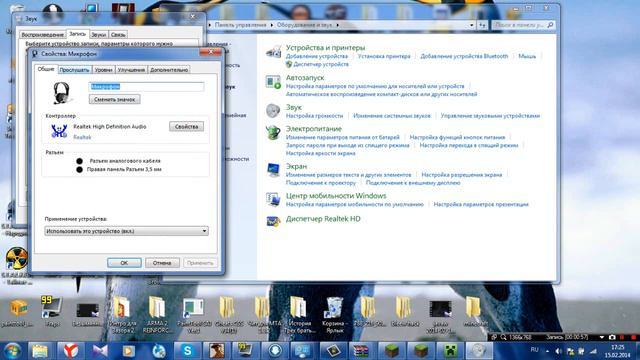Switch to the Улучшения tab

[131, 70]
